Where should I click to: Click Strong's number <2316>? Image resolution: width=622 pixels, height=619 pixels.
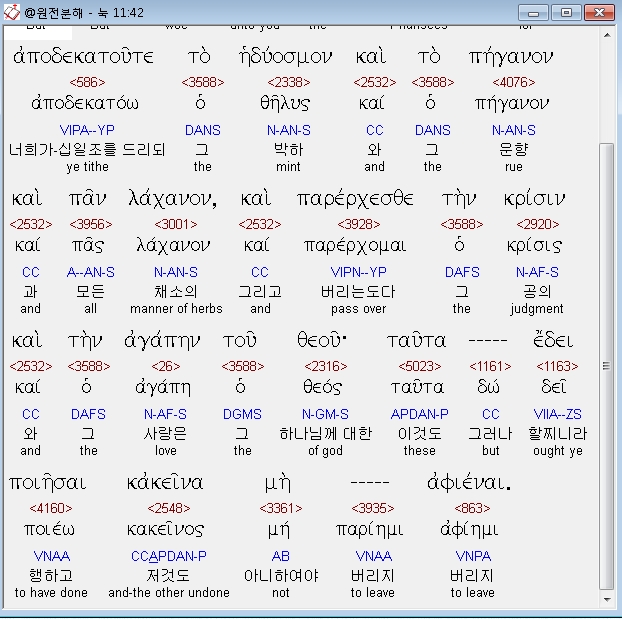[x=326, y=366]
